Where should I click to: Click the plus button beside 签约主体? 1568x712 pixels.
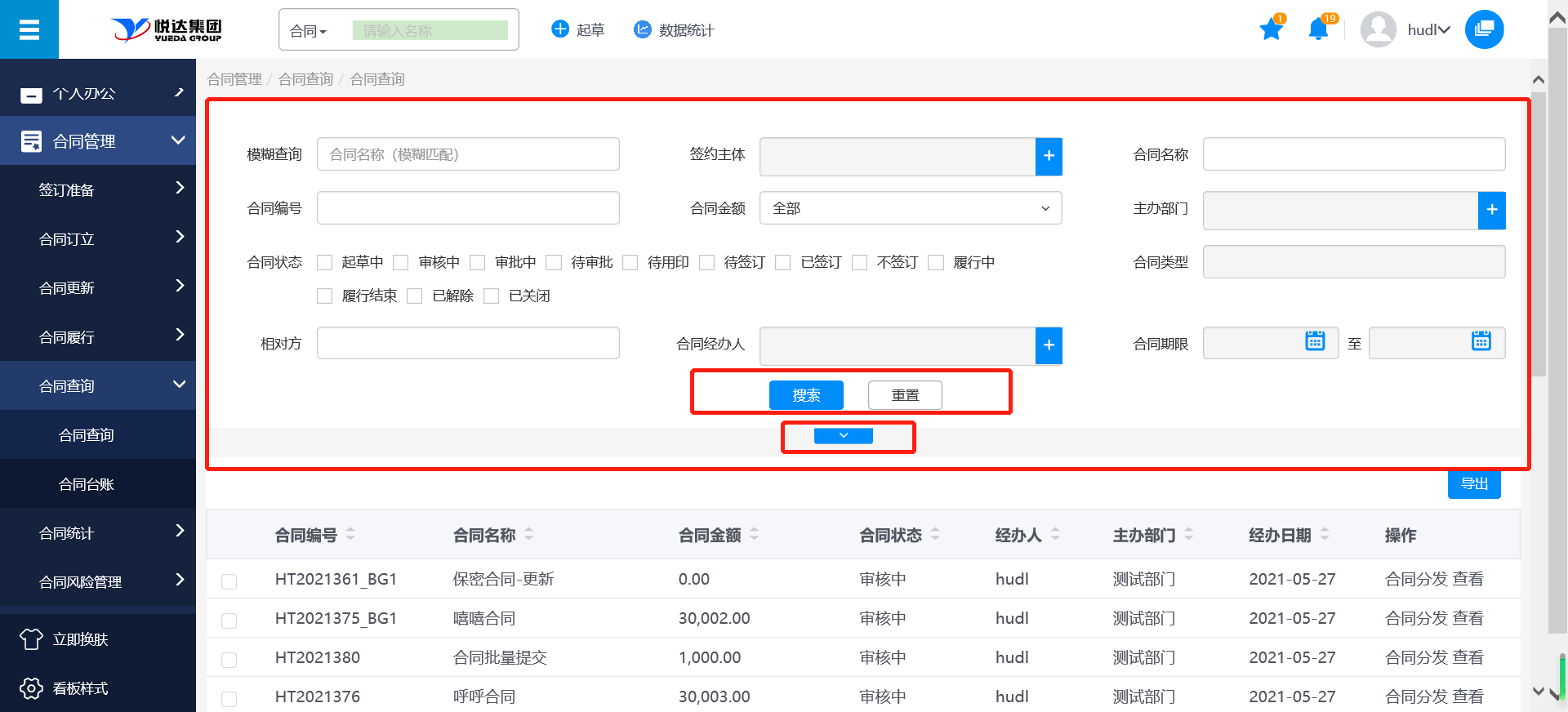click(1049, 156)
